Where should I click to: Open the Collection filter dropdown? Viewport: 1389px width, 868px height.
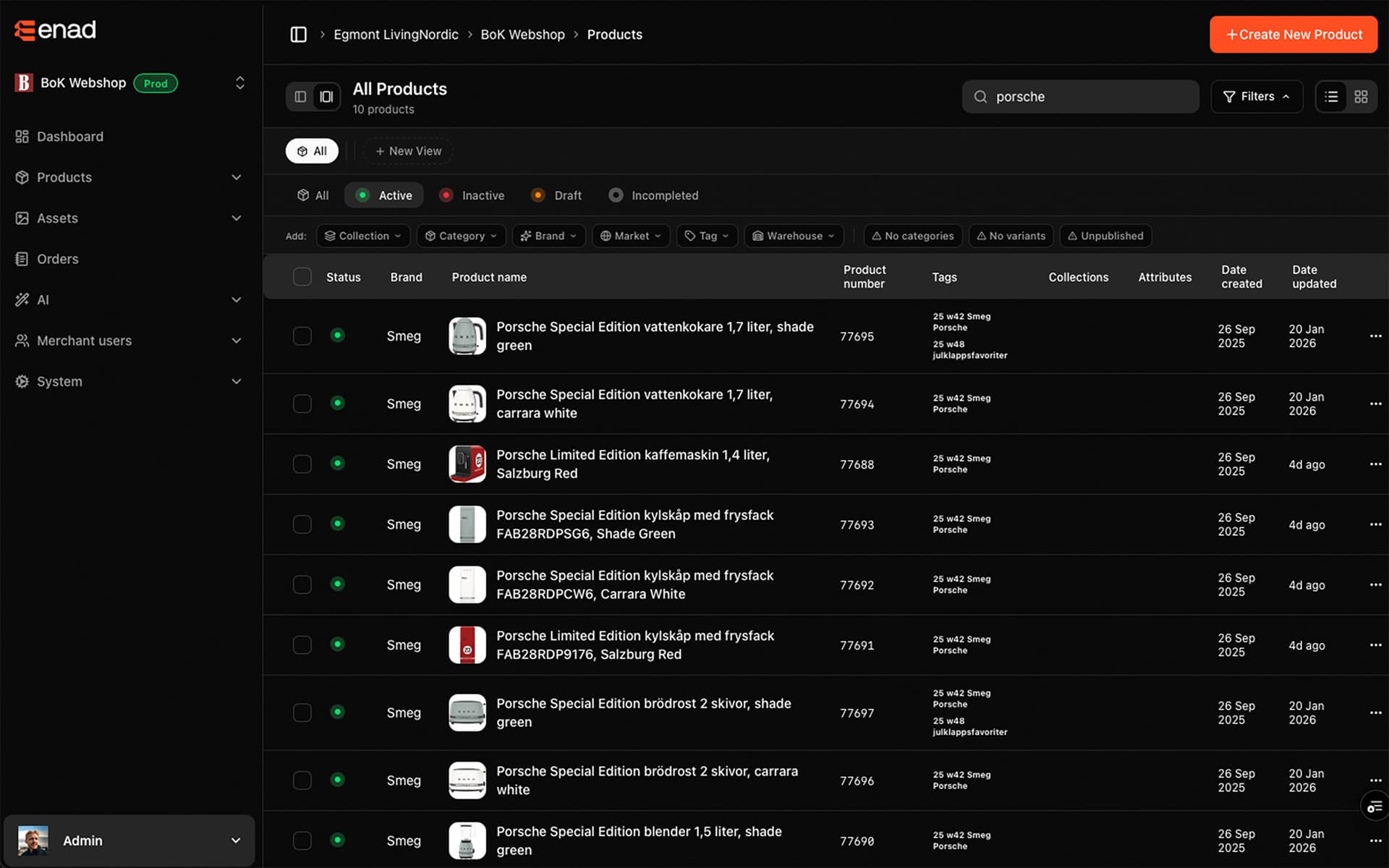(x=363, y=236)
